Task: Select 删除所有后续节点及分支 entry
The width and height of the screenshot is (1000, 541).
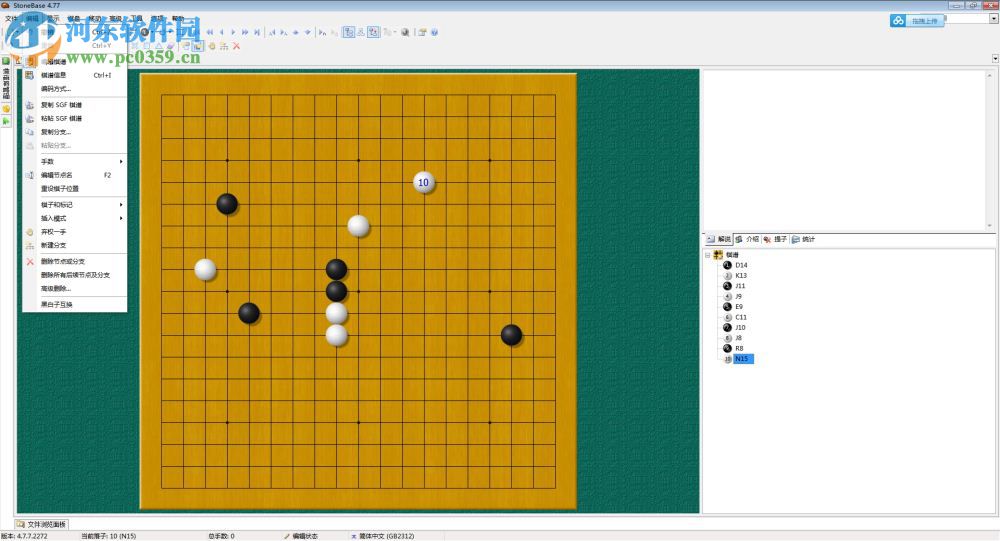Action: 75,275
